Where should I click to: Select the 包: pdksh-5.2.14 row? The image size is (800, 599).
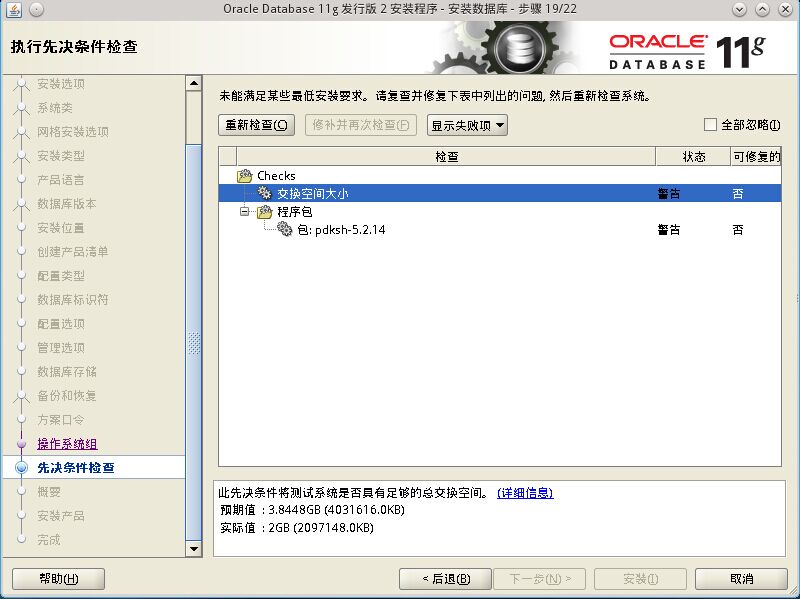(499, 230)
